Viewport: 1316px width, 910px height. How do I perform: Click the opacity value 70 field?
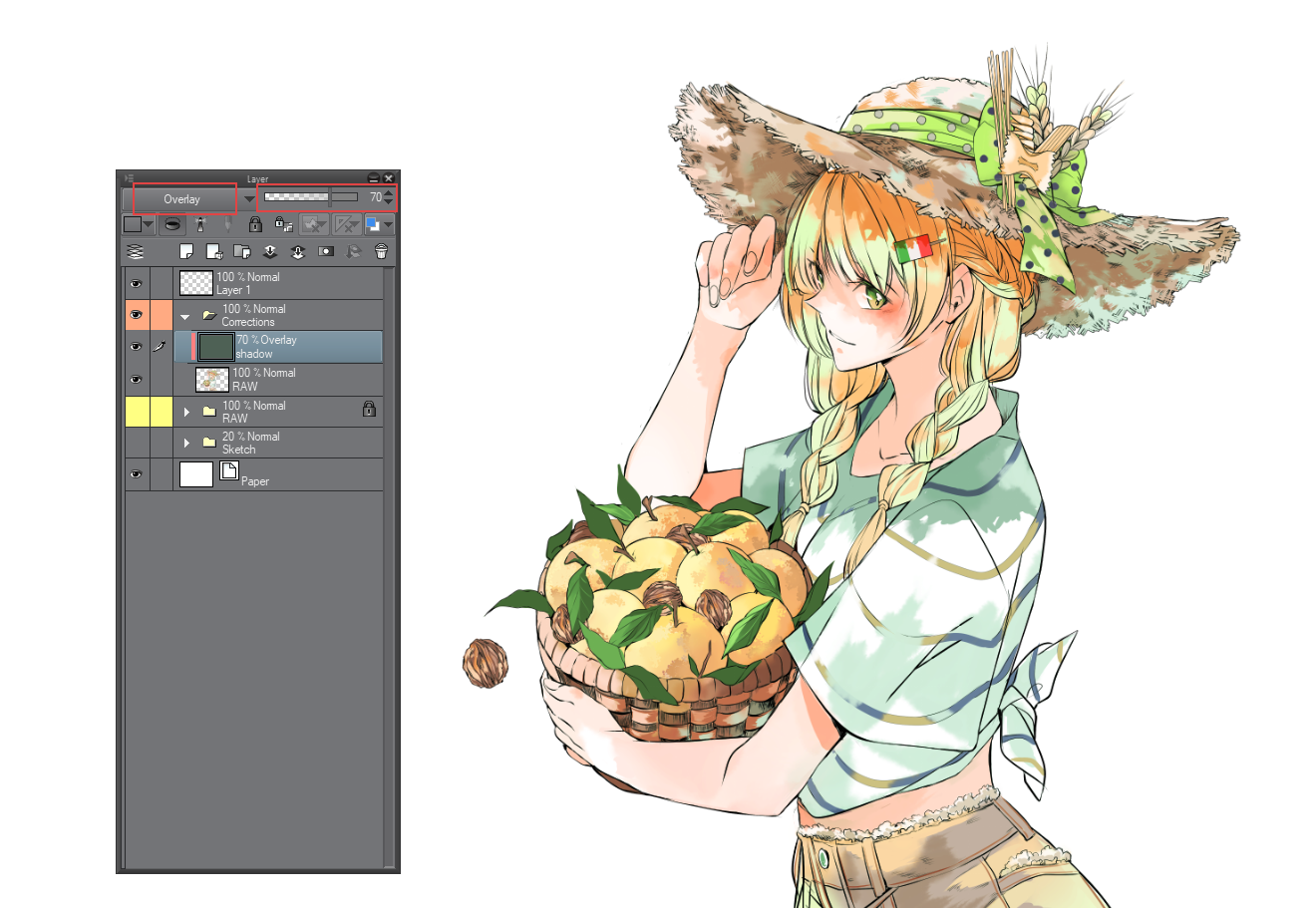375,197
